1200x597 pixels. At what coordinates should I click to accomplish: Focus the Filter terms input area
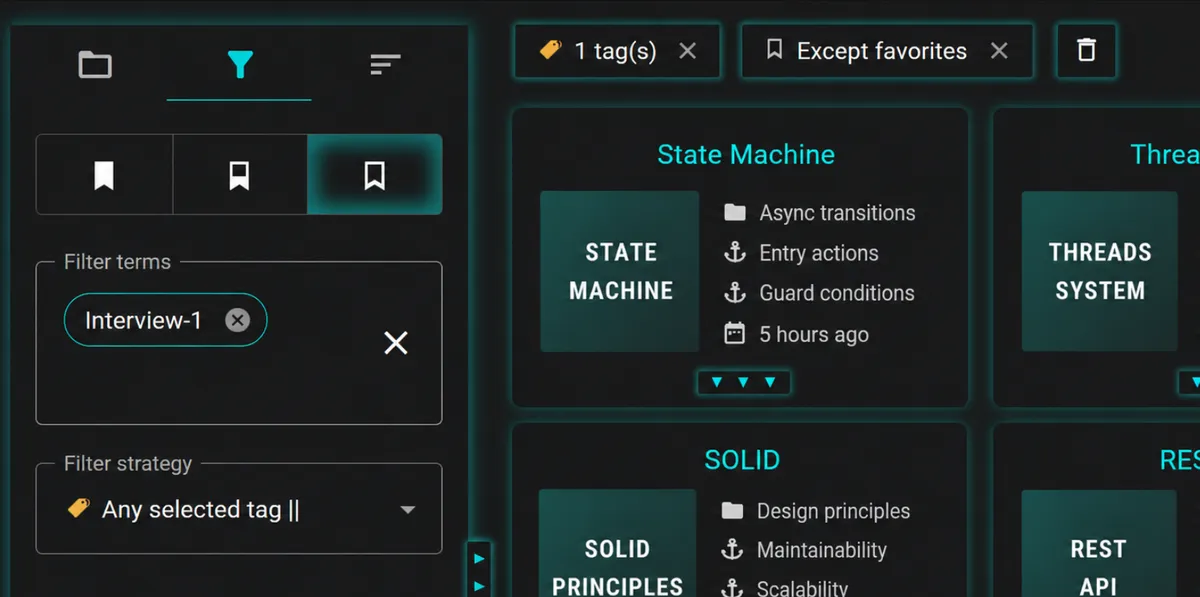(239, 343)
